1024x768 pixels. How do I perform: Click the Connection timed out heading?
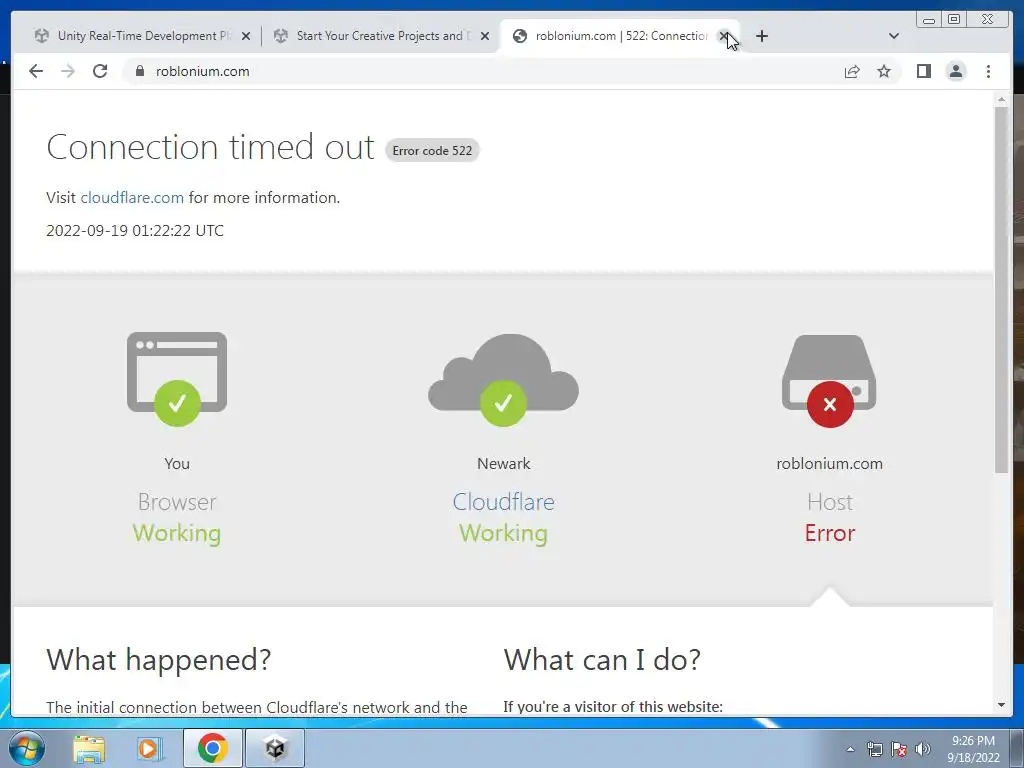click(x=210, y=147)
